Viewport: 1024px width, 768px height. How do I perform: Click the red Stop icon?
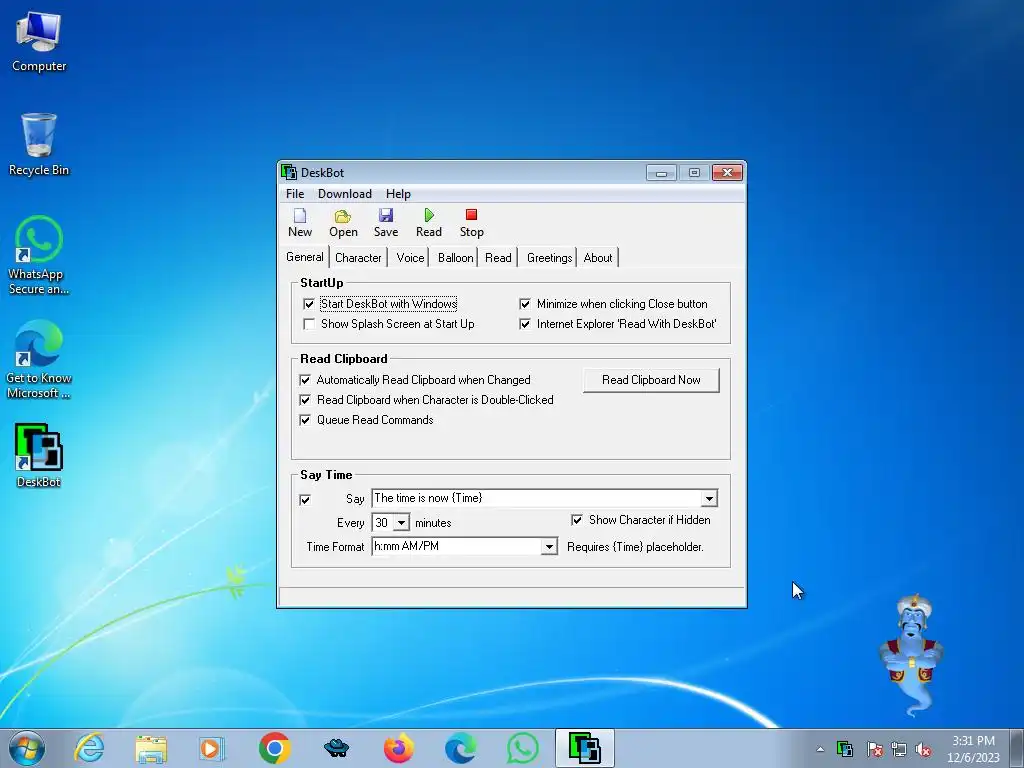(472, 215)
